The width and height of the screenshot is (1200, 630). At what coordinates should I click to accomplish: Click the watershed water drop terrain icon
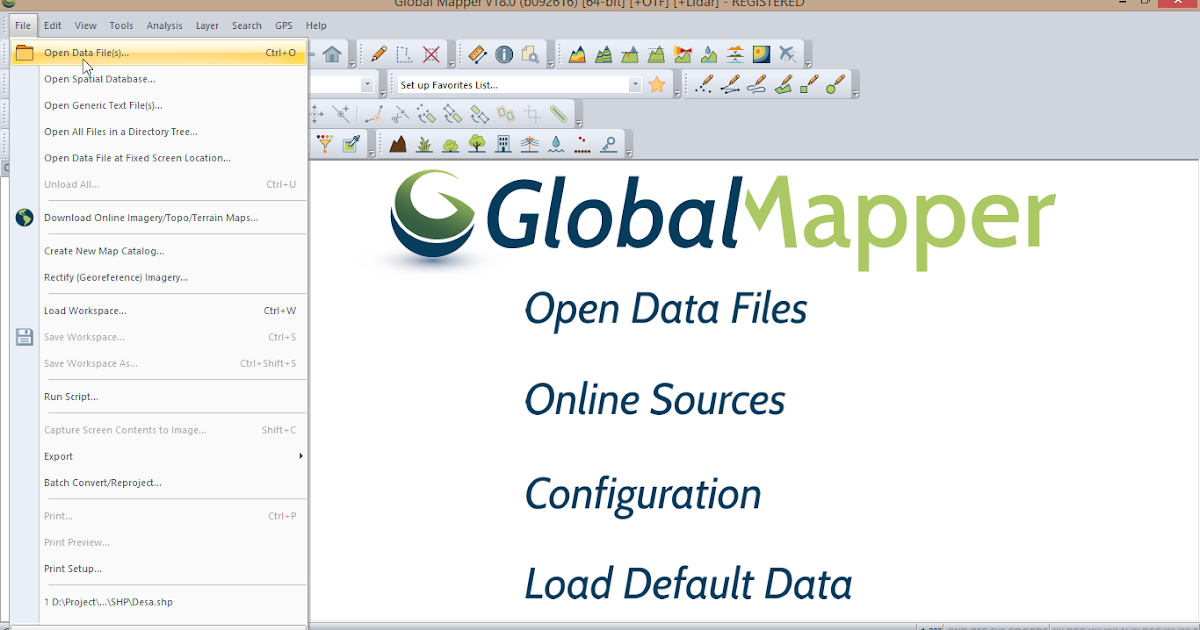709,54
